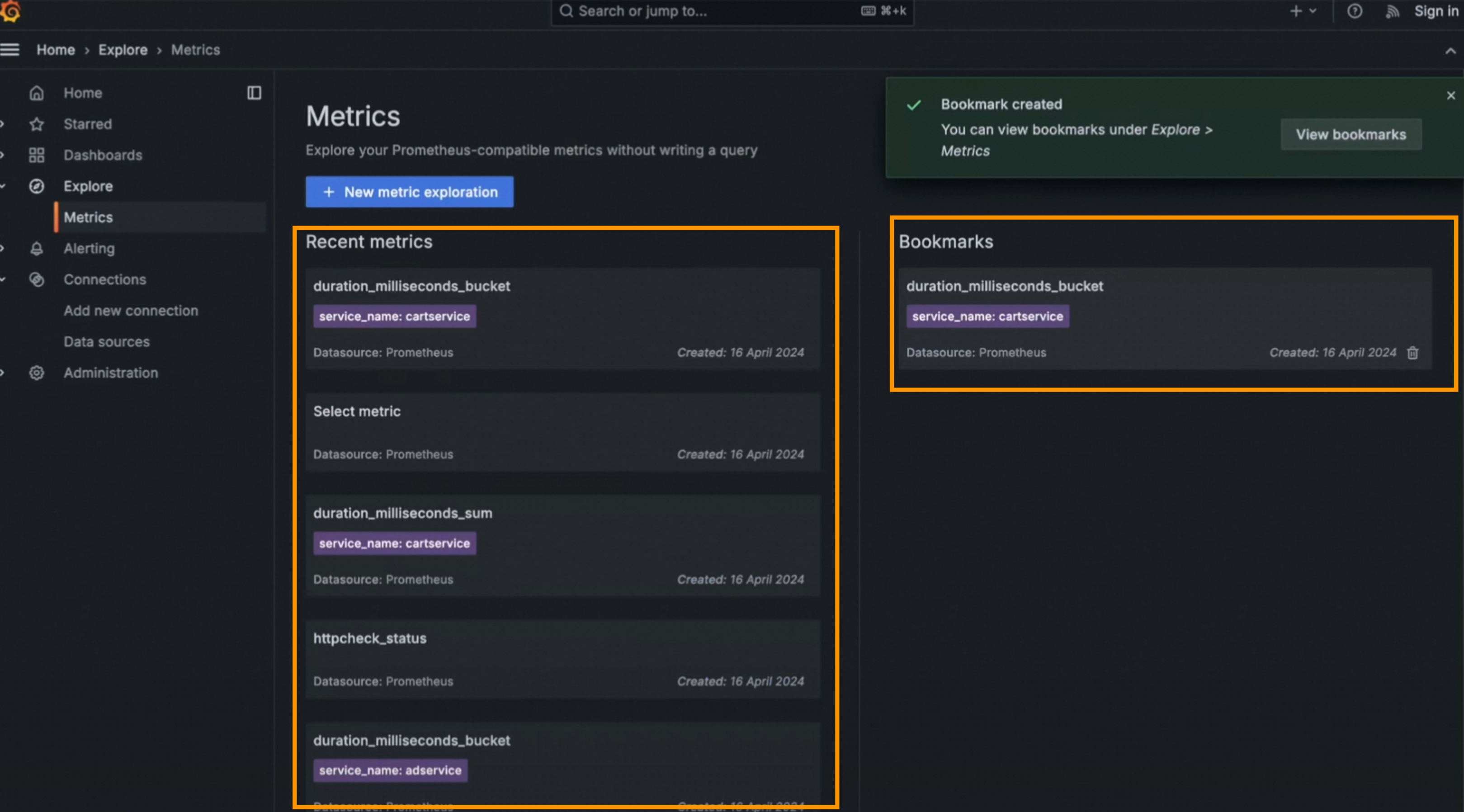Click the Administration gear icon
The width and height of the screenshot is (1464, 812).
tap(36, 373)
